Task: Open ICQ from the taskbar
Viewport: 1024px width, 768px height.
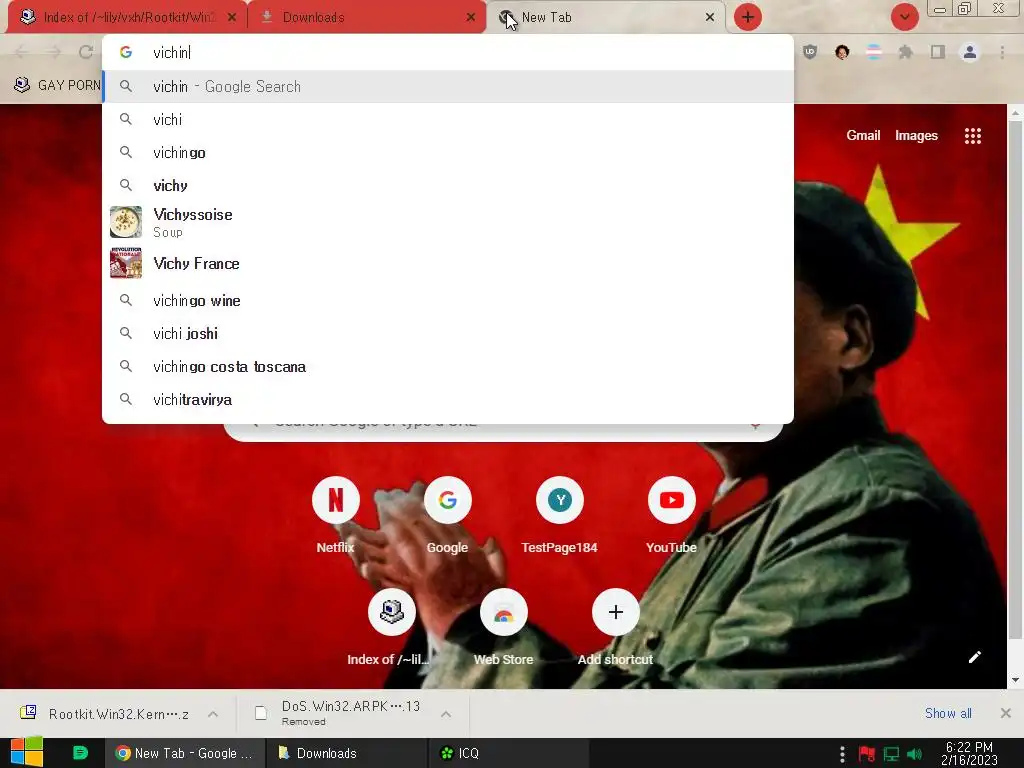Action: click(x=509, y=753)
